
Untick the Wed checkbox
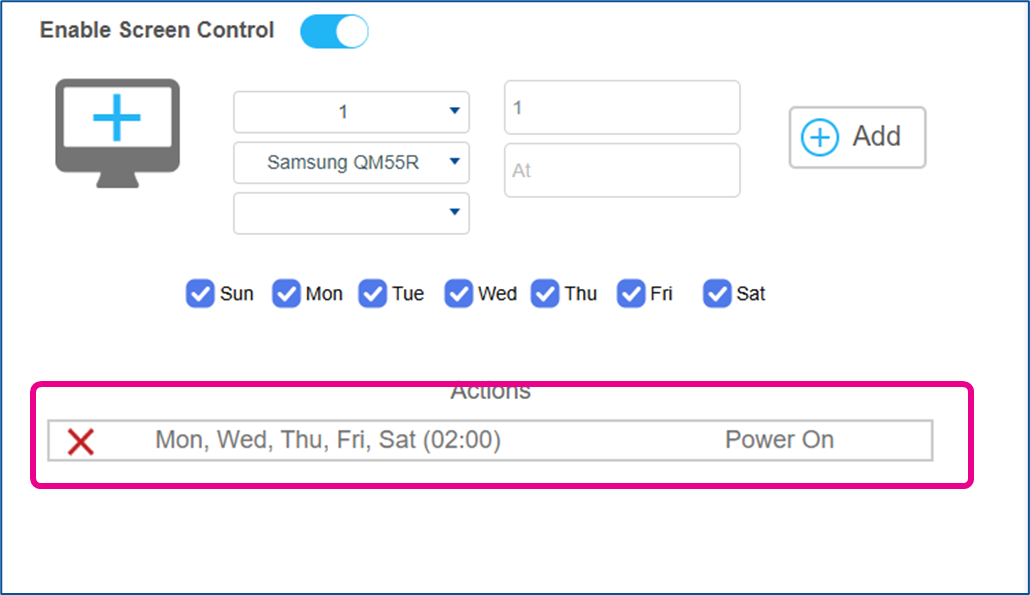pos(458,294)
